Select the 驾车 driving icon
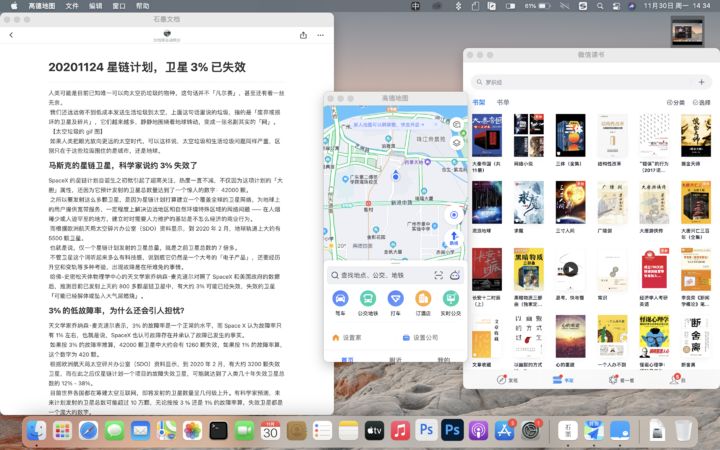 coord(340,299)
